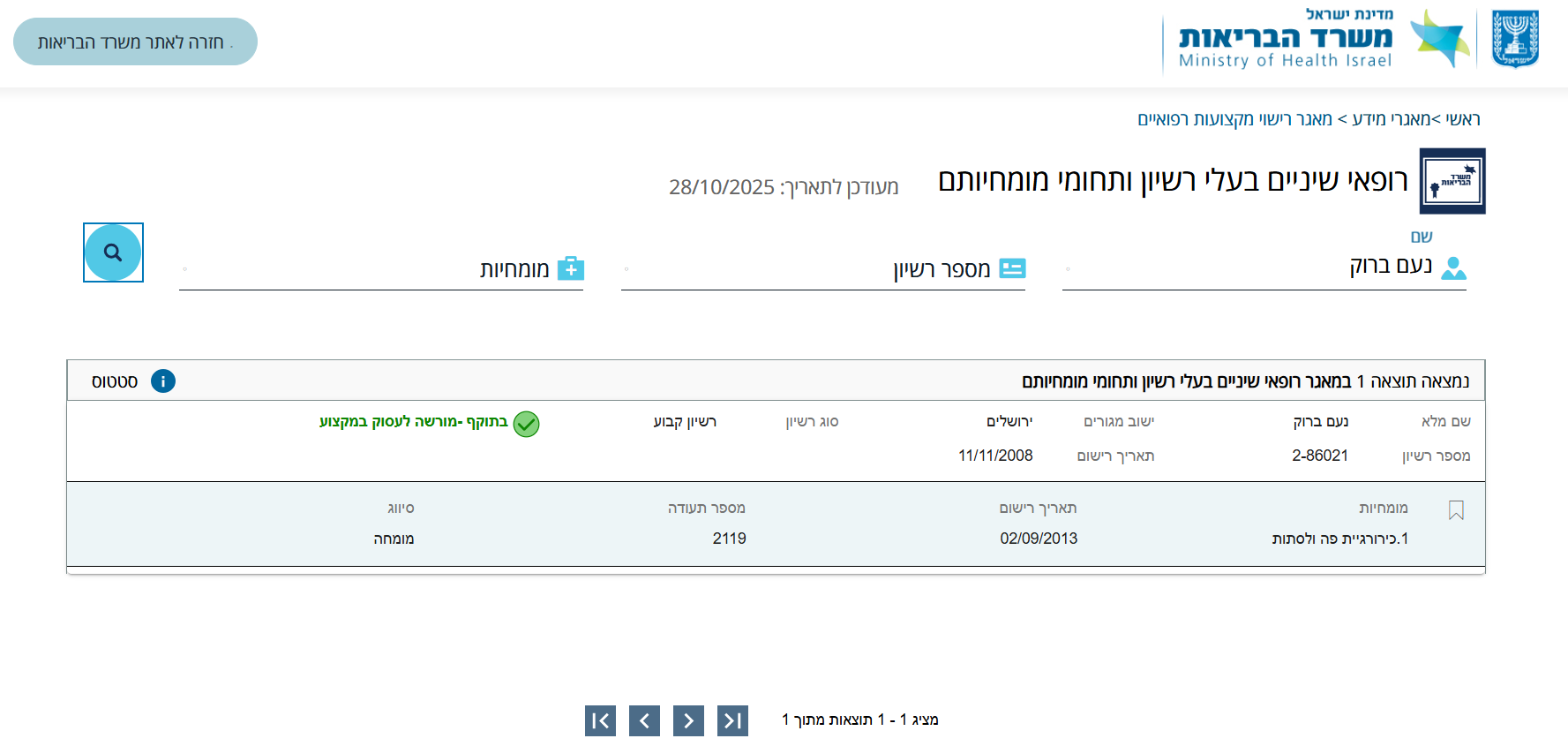
Task: Click the status info (i) icon
Action: tap(162, 381)
